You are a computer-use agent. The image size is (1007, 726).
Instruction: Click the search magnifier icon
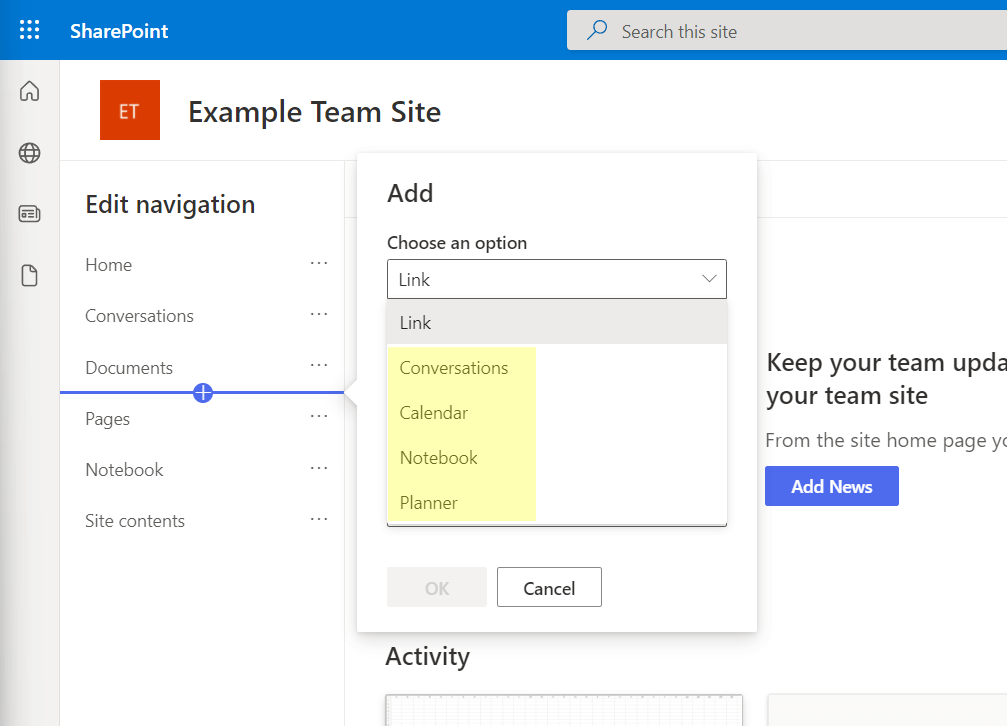tap(597, 30)
